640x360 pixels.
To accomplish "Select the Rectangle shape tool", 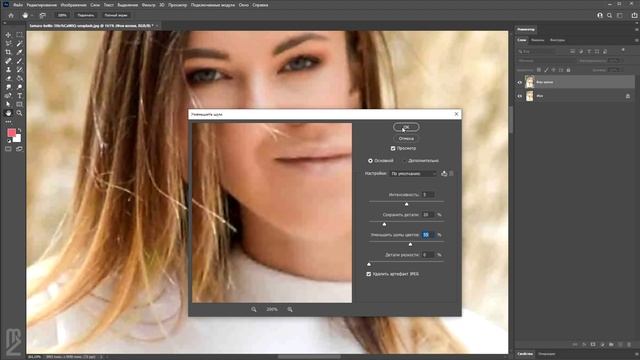I will pos(19,104).
